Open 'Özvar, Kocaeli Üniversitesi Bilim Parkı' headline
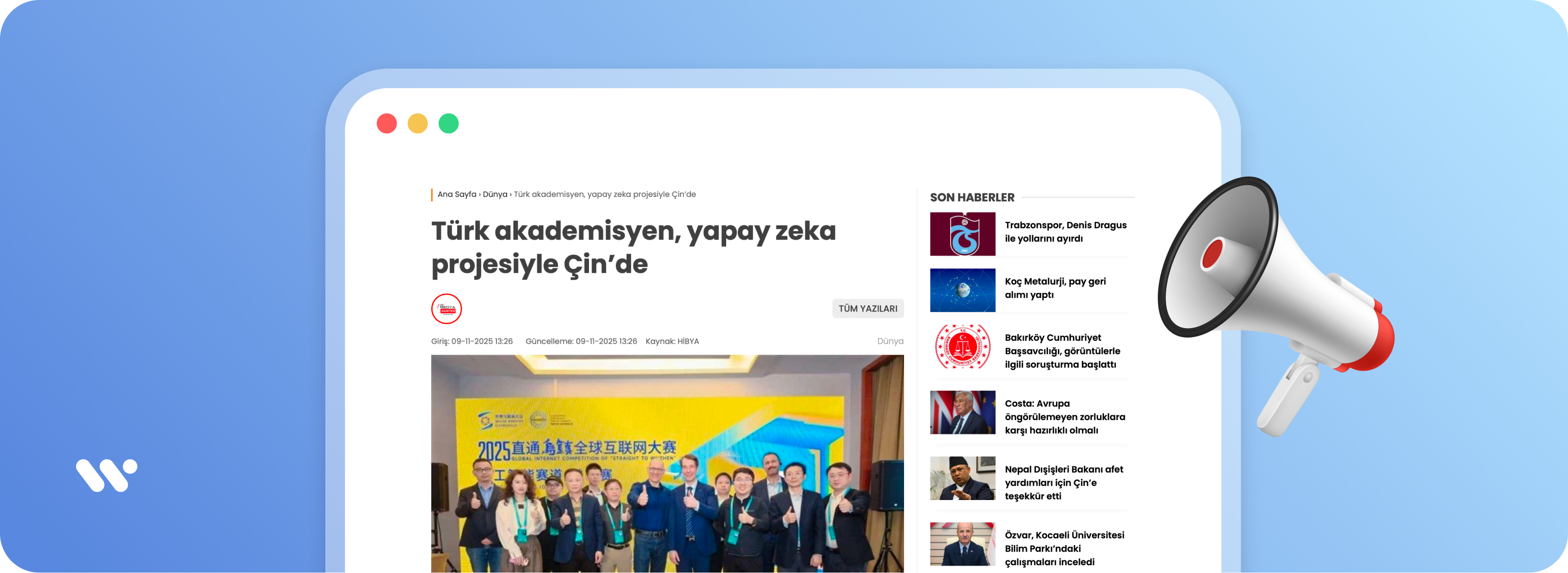1568x573 pixels. 1064,548
